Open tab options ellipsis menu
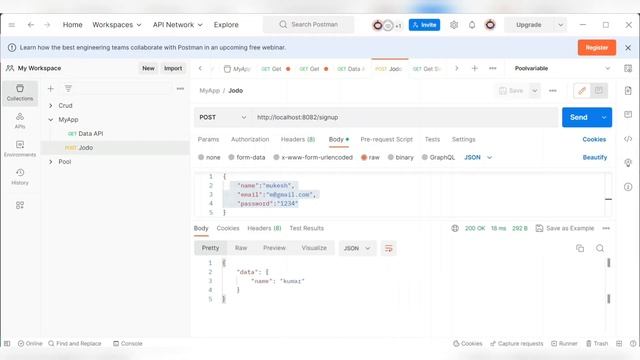 pyautogui.click(x=493, y=69)
